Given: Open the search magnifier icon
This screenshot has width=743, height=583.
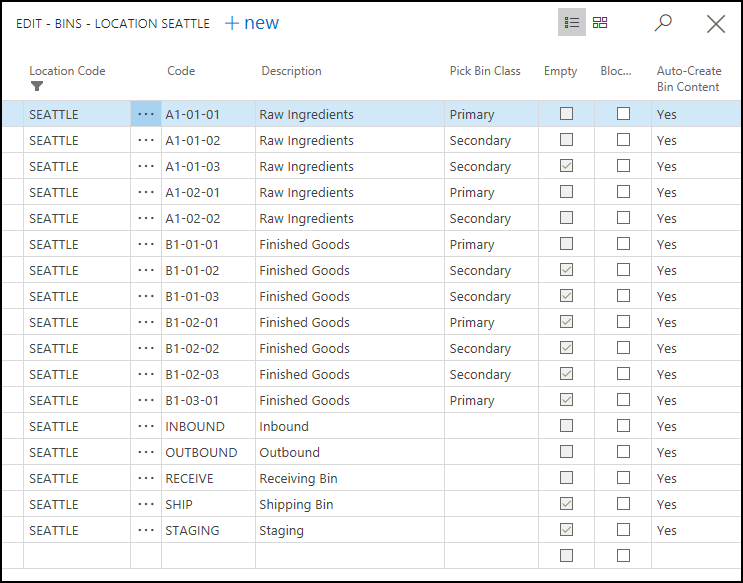Looking at the screenshot, I should [x=663, y=23].
